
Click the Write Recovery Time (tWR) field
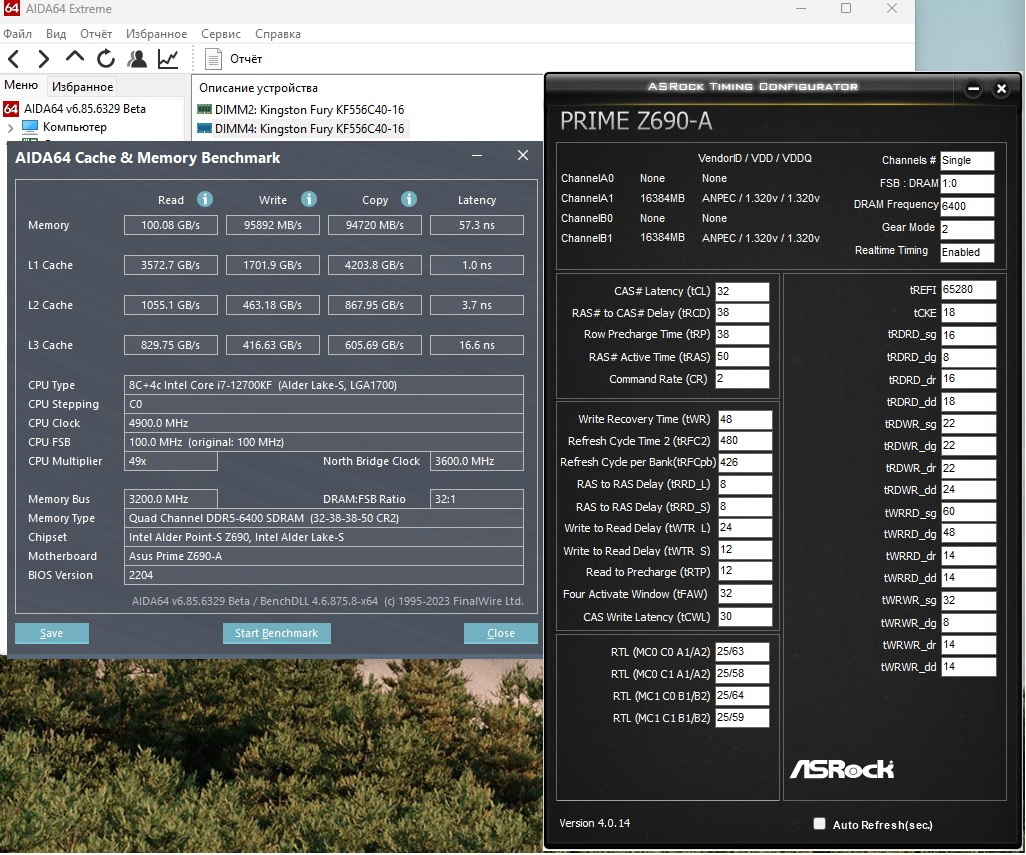745,419
